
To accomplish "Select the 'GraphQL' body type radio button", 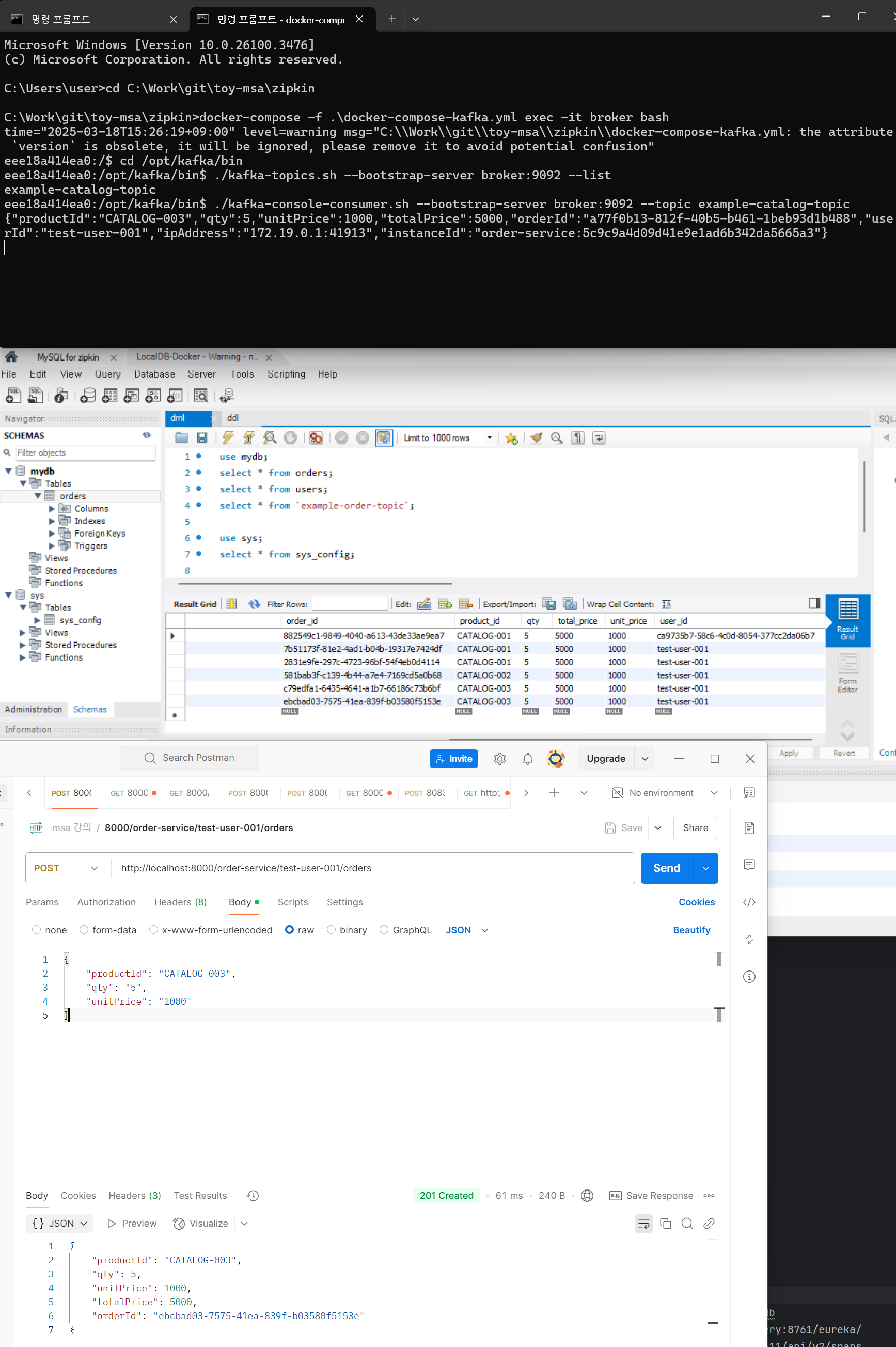I will [x=384, y=929].
